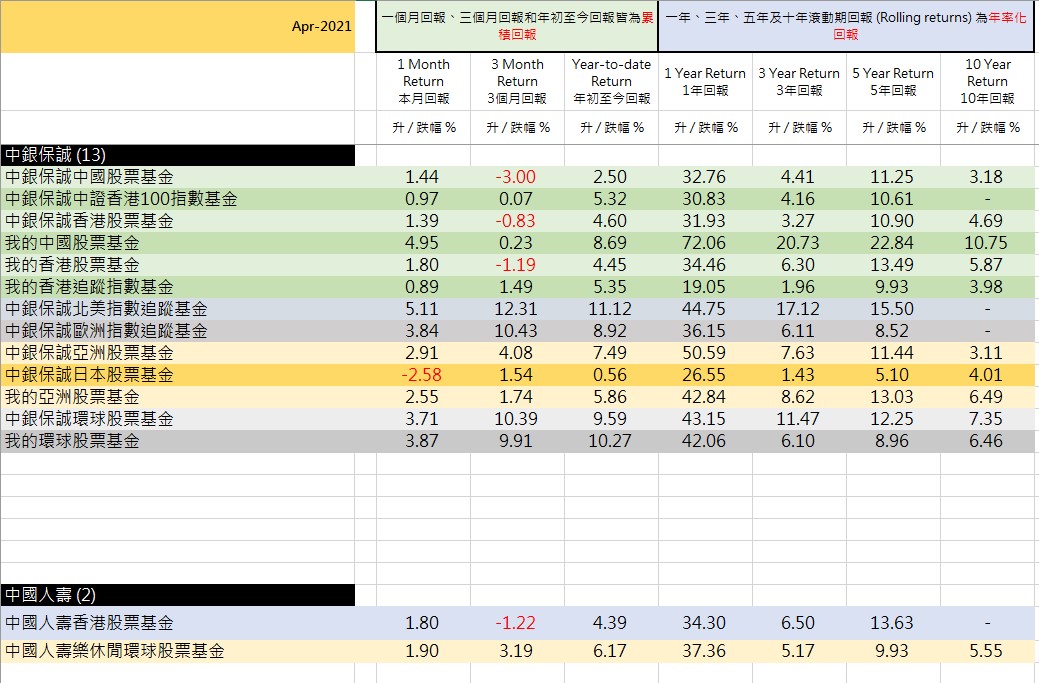Select the 50.59 one-year return cell
The height and width of the screenshot is (683, 1039).
click(x=704, y=352)
